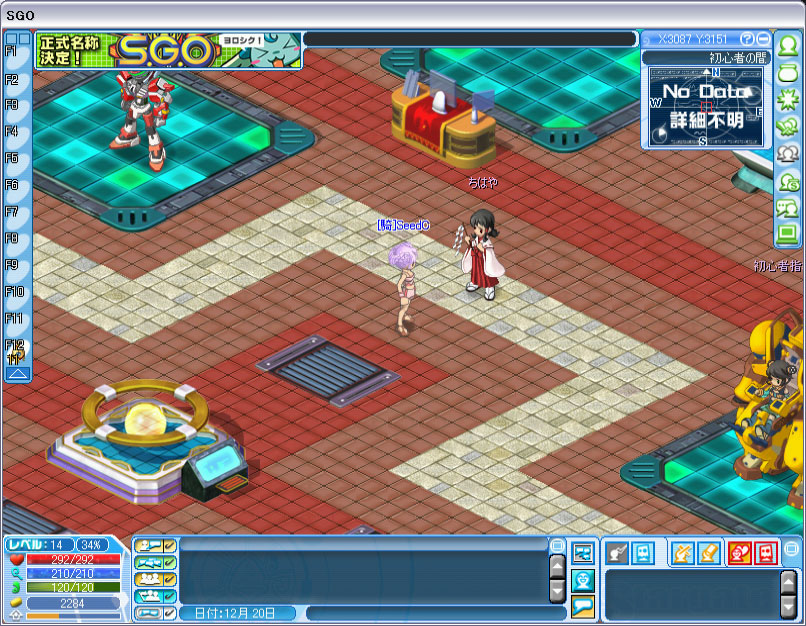Click the money amount 2284

point(73,603)
